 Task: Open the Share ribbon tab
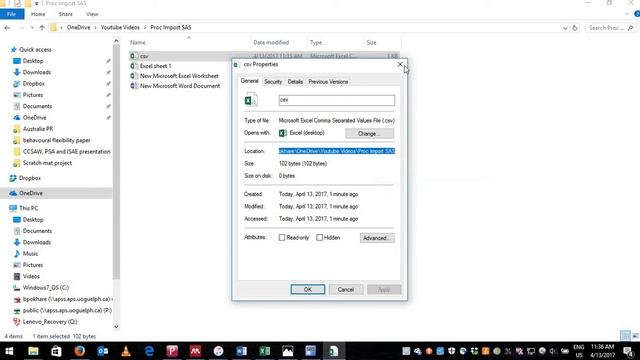[65, 14]
